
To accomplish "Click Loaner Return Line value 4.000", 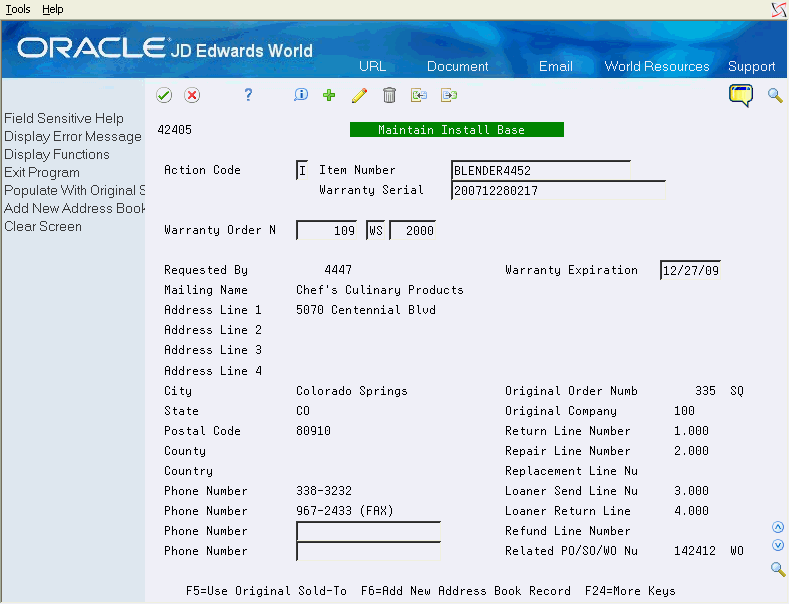I will click(691, 511).
